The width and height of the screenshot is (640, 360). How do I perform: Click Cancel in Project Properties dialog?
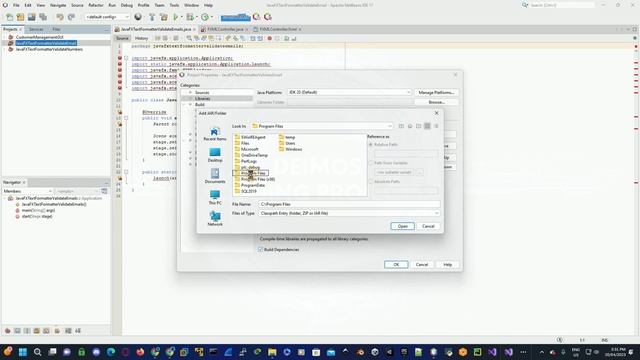pos(422,264)
